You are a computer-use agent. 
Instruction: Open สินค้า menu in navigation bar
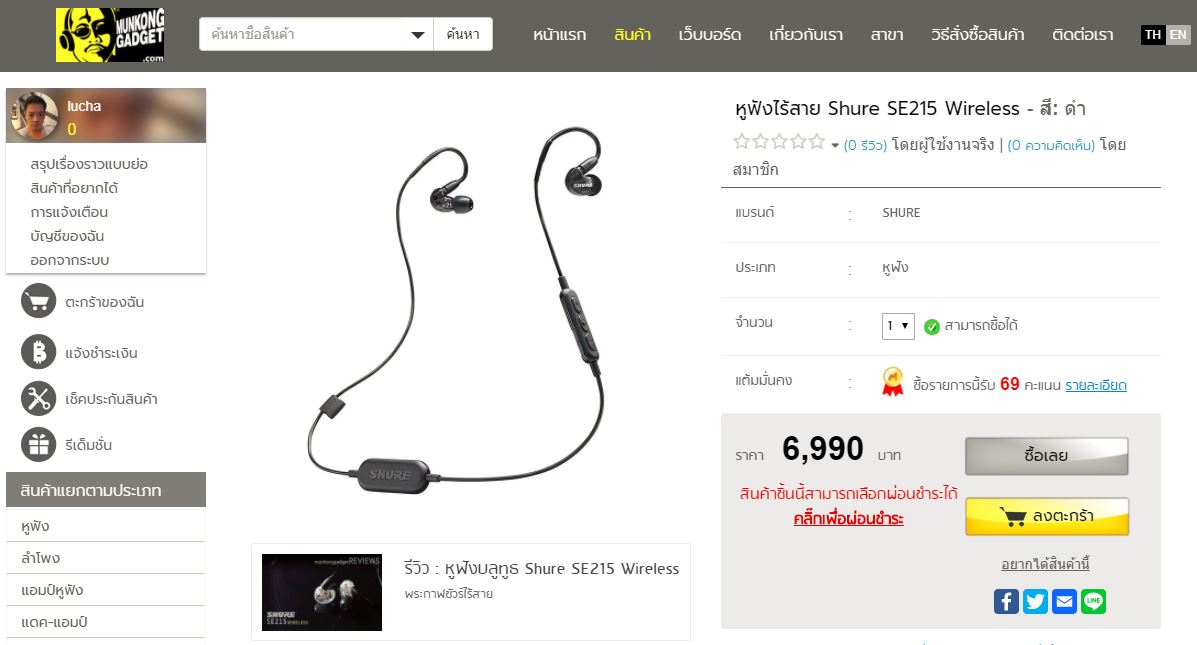coord(632,35)
